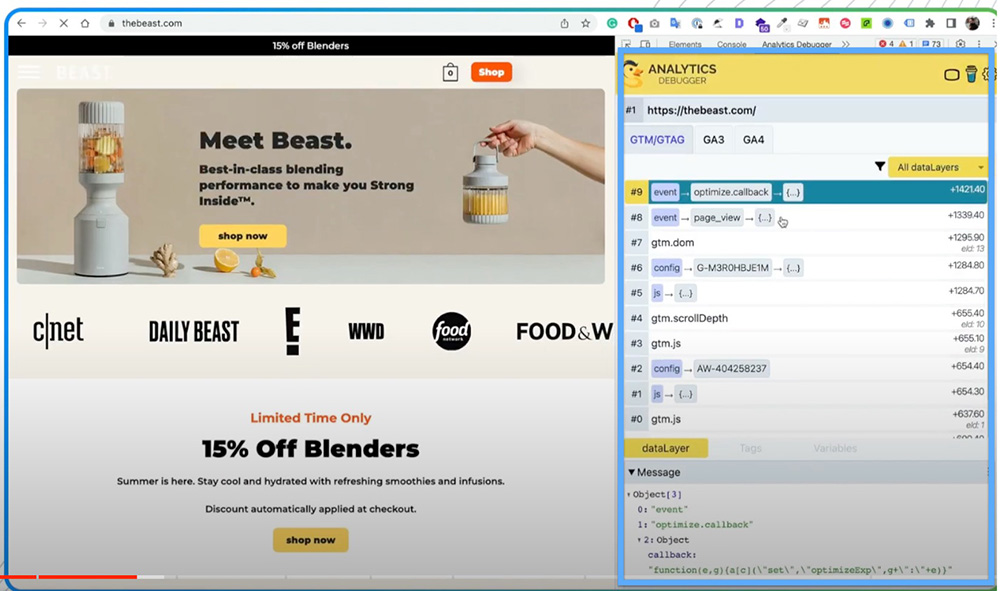Click the hero shop now button
This screenshot has width=1000, height=591.
pyautogui.click(x=242, y=236)
